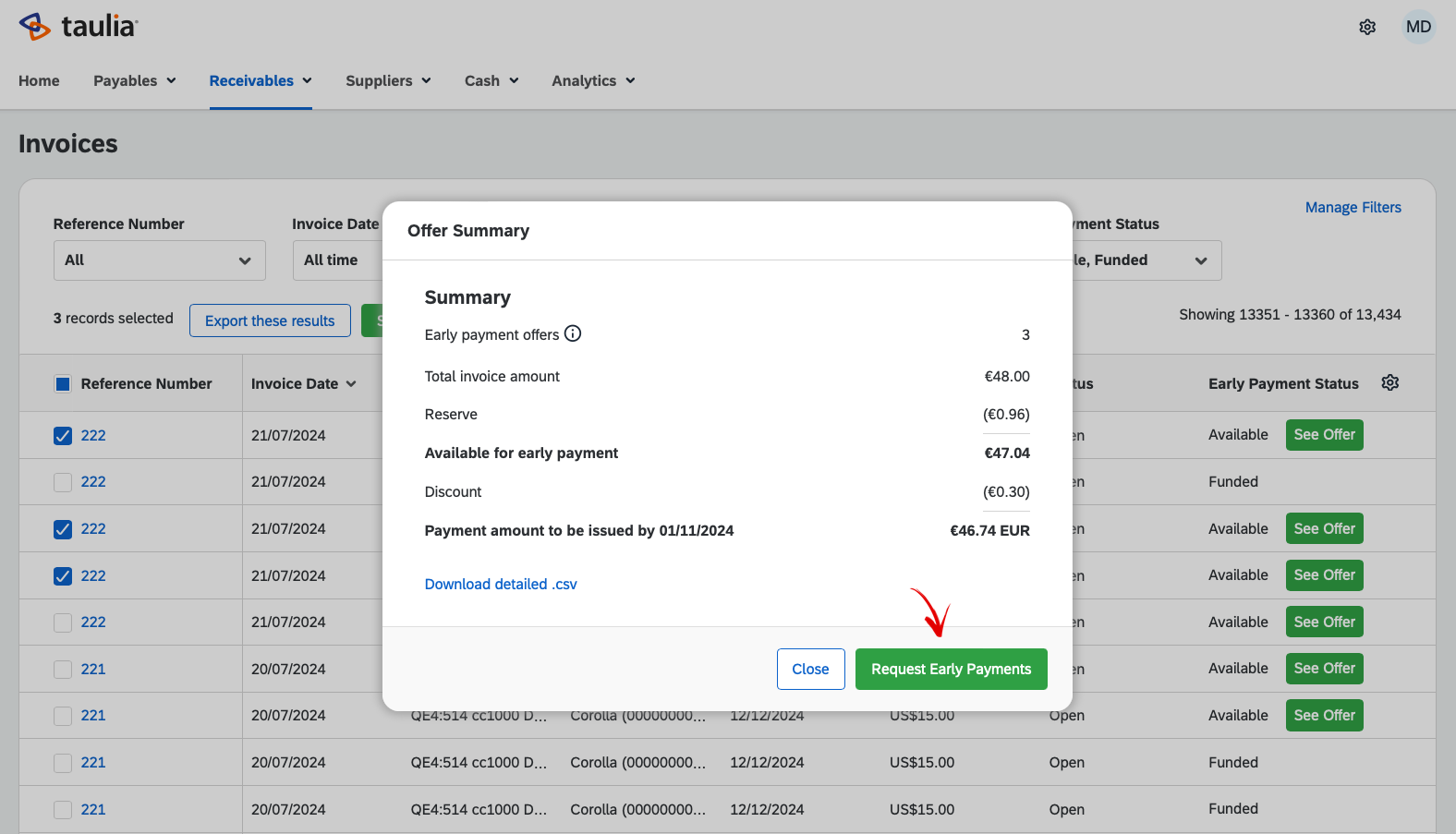Uncheck the first 222 invoice row checkbox
This screenshot has height=834, width=1456.
63,436
